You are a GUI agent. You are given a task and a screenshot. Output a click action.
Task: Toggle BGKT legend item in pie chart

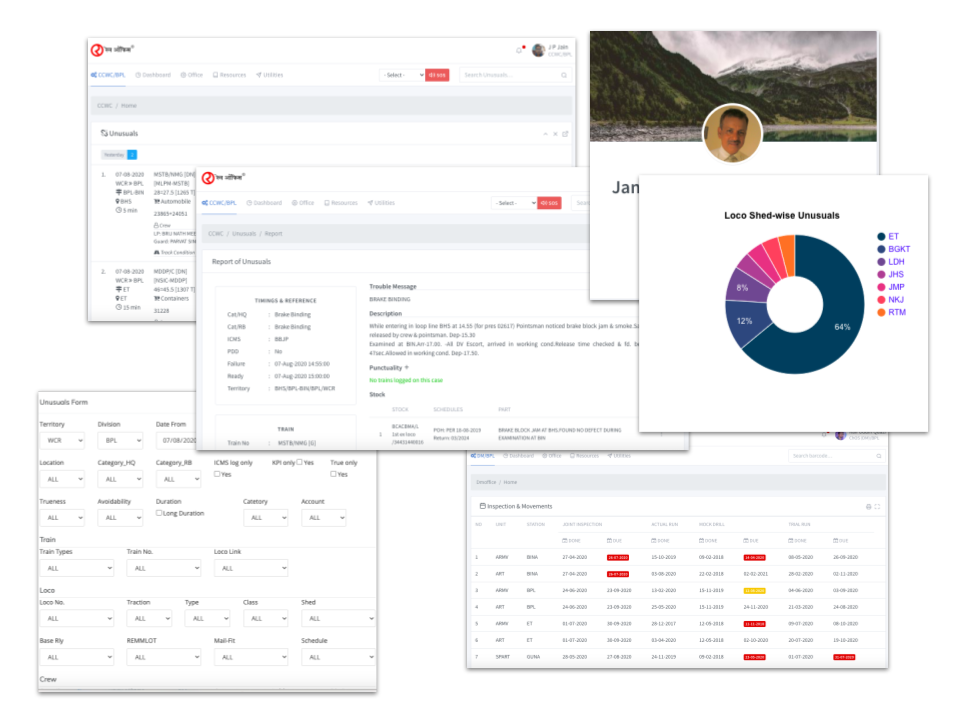point(894,249)
